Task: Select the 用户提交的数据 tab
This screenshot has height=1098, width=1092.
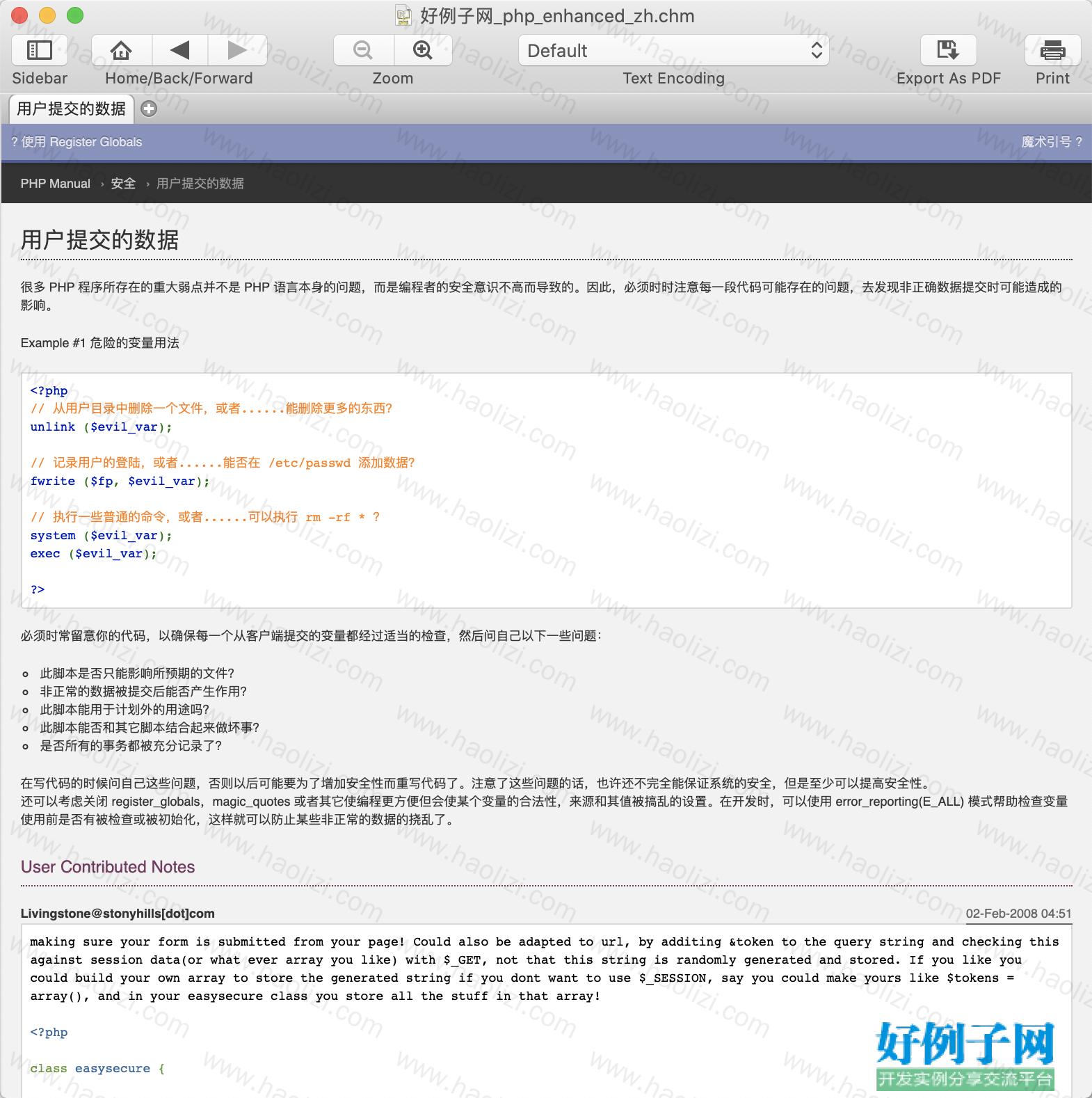Action: click(71, 109)
